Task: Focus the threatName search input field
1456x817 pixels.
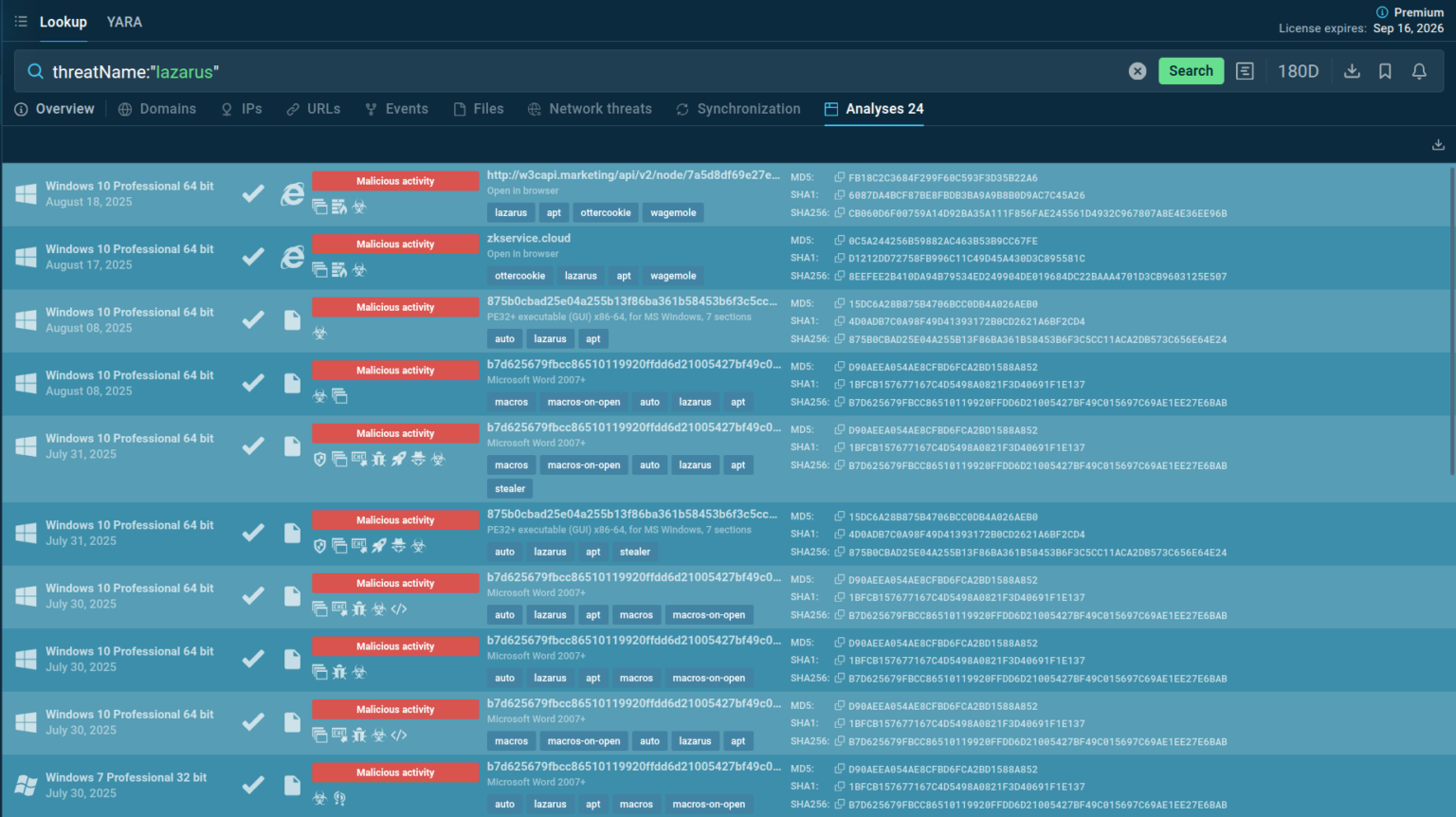Action: pos(569,72)
